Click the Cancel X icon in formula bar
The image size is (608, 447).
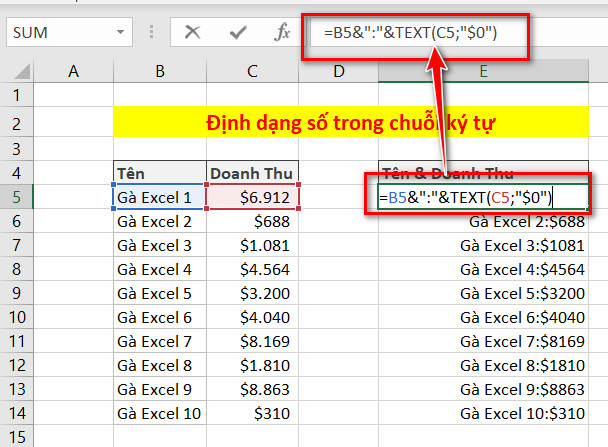(x=190, y=32)
